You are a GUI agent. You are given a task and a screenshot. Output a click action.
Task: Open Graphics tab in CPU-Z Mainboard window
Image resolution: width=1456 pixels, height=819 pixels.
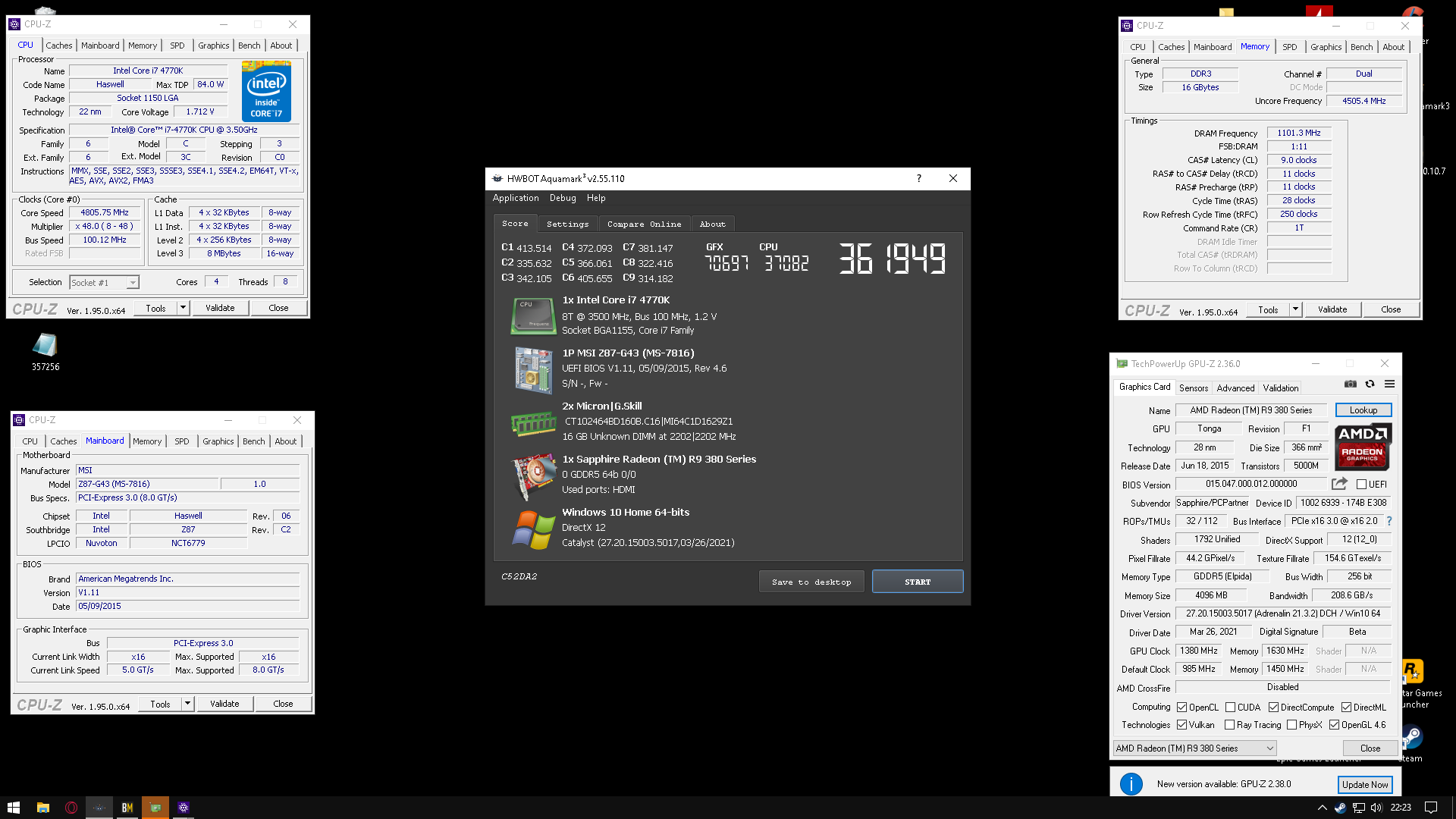click(x=218, y=441)
